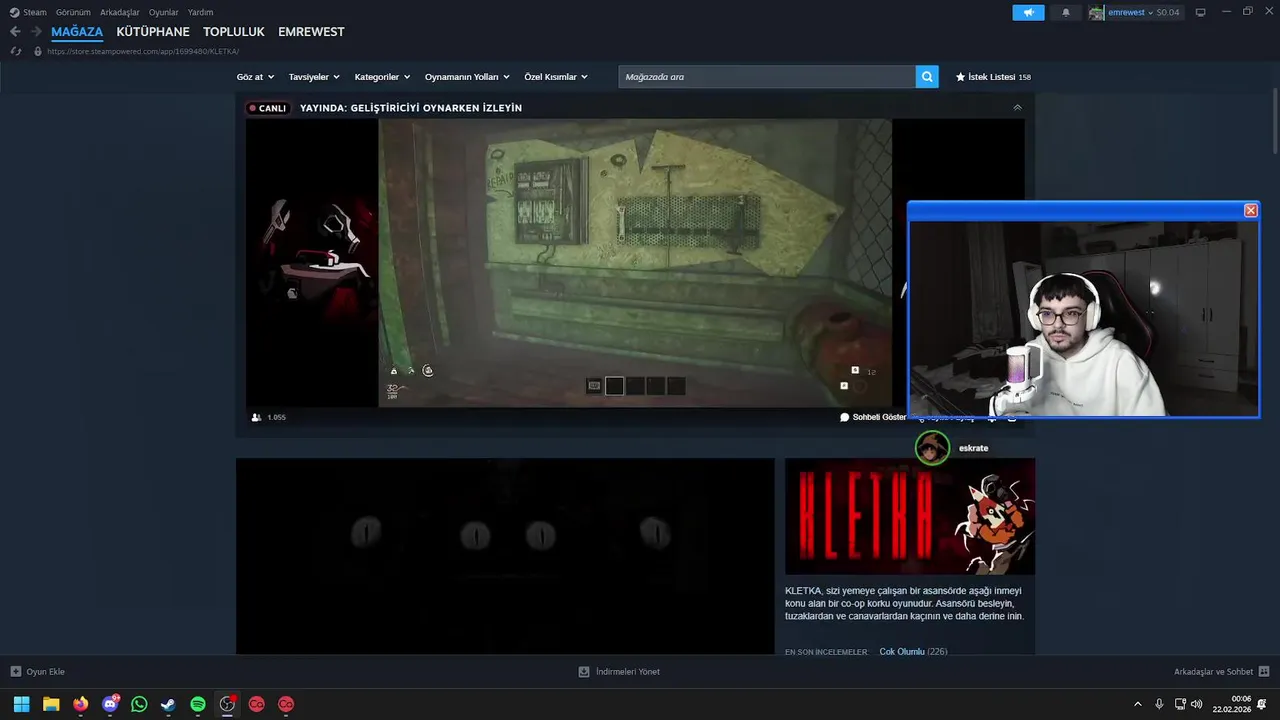This screenshot has width=1280, height=720.
Task: Click the tray microphone icon
Action: tap(1159, 704)
